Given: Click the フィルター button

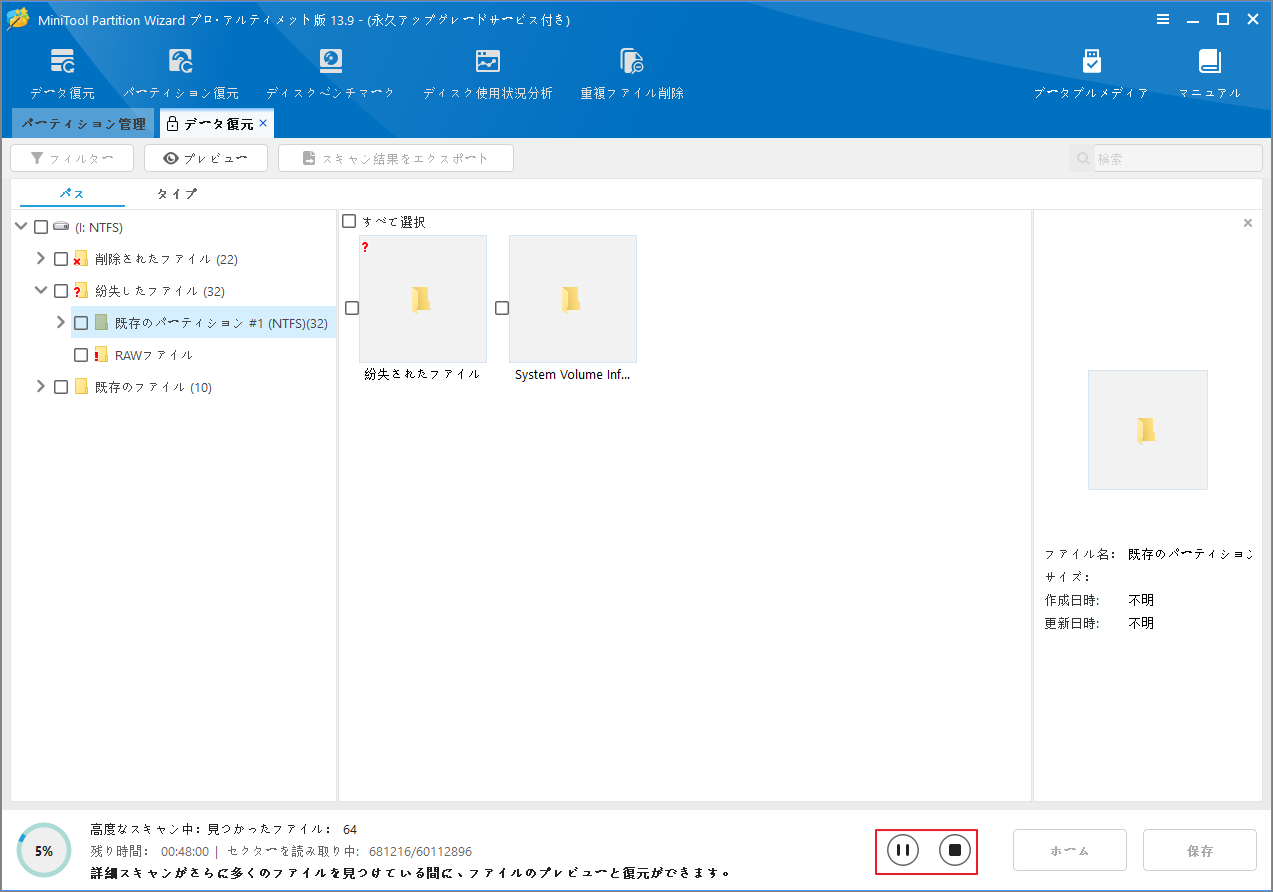Looking at the screenshot, I should pos(71,158).
